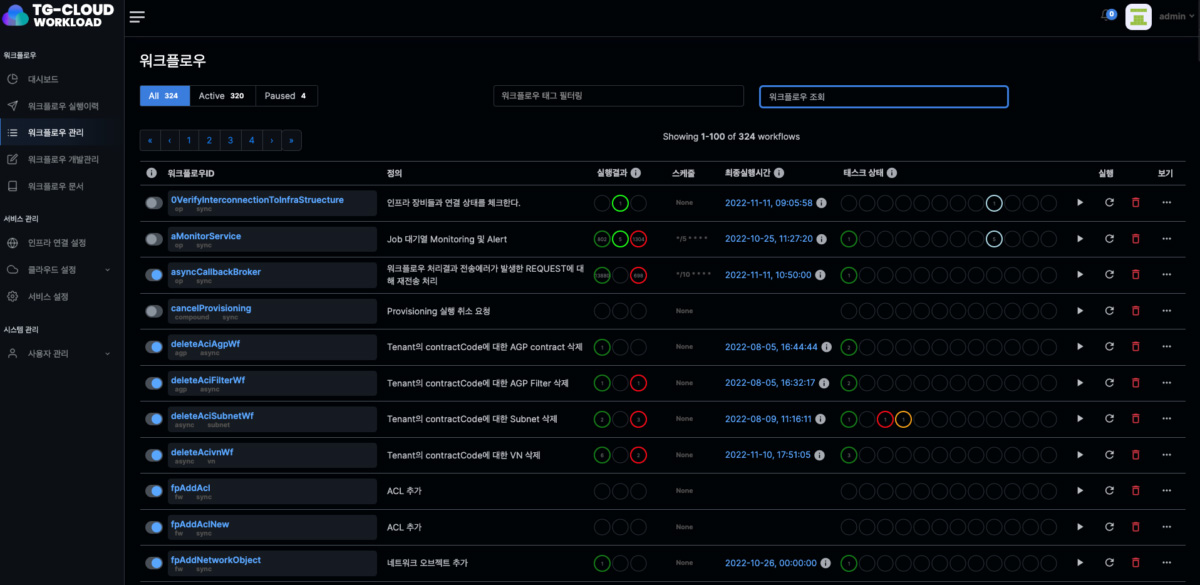Open the notification bell icon
Screen dimensions: 1200x585
(1107, 16)
